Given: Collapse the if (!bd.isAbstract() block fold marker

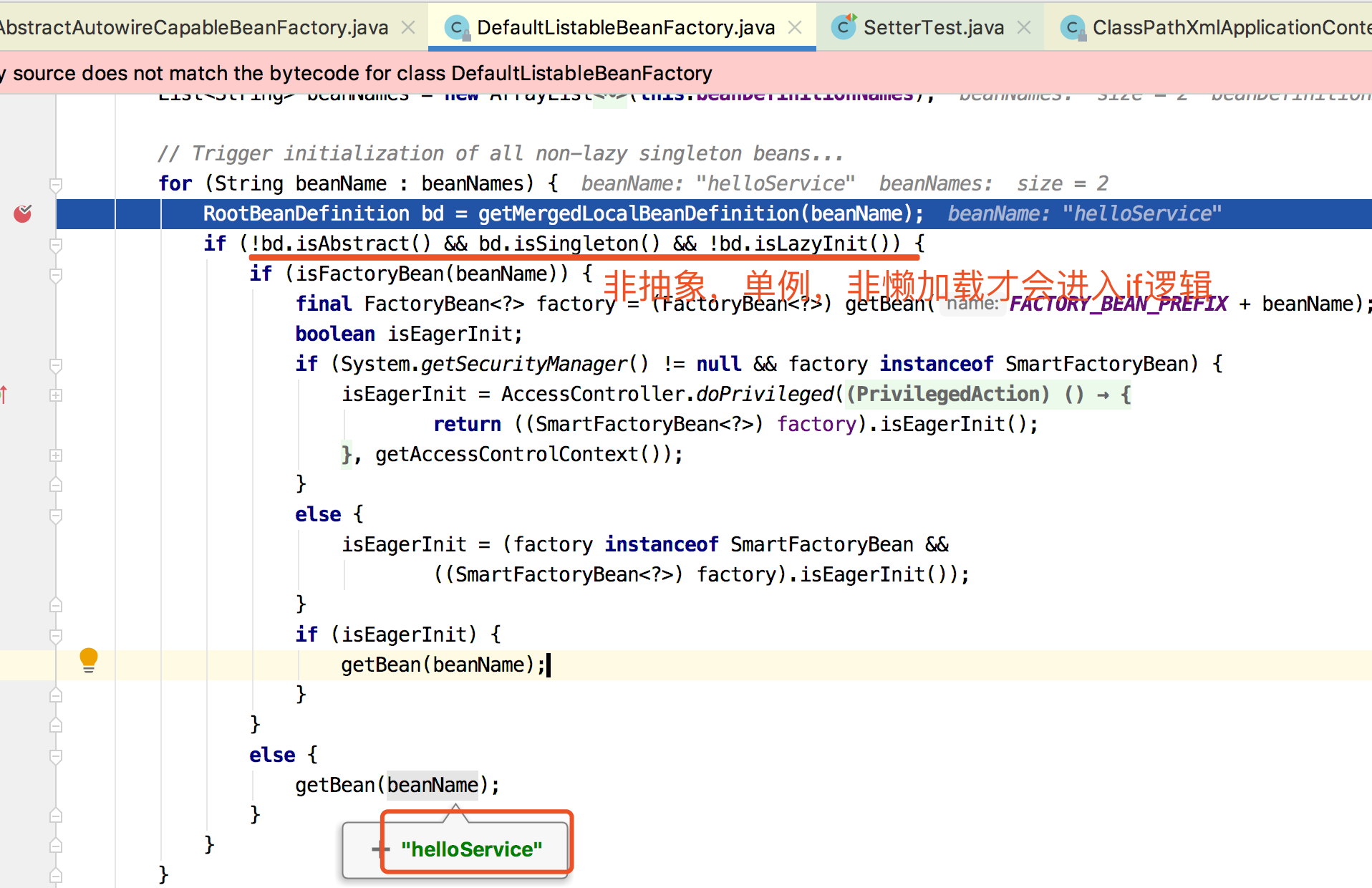Looking at the screenshot, I should pyautogui.click(x=56, y=244).
